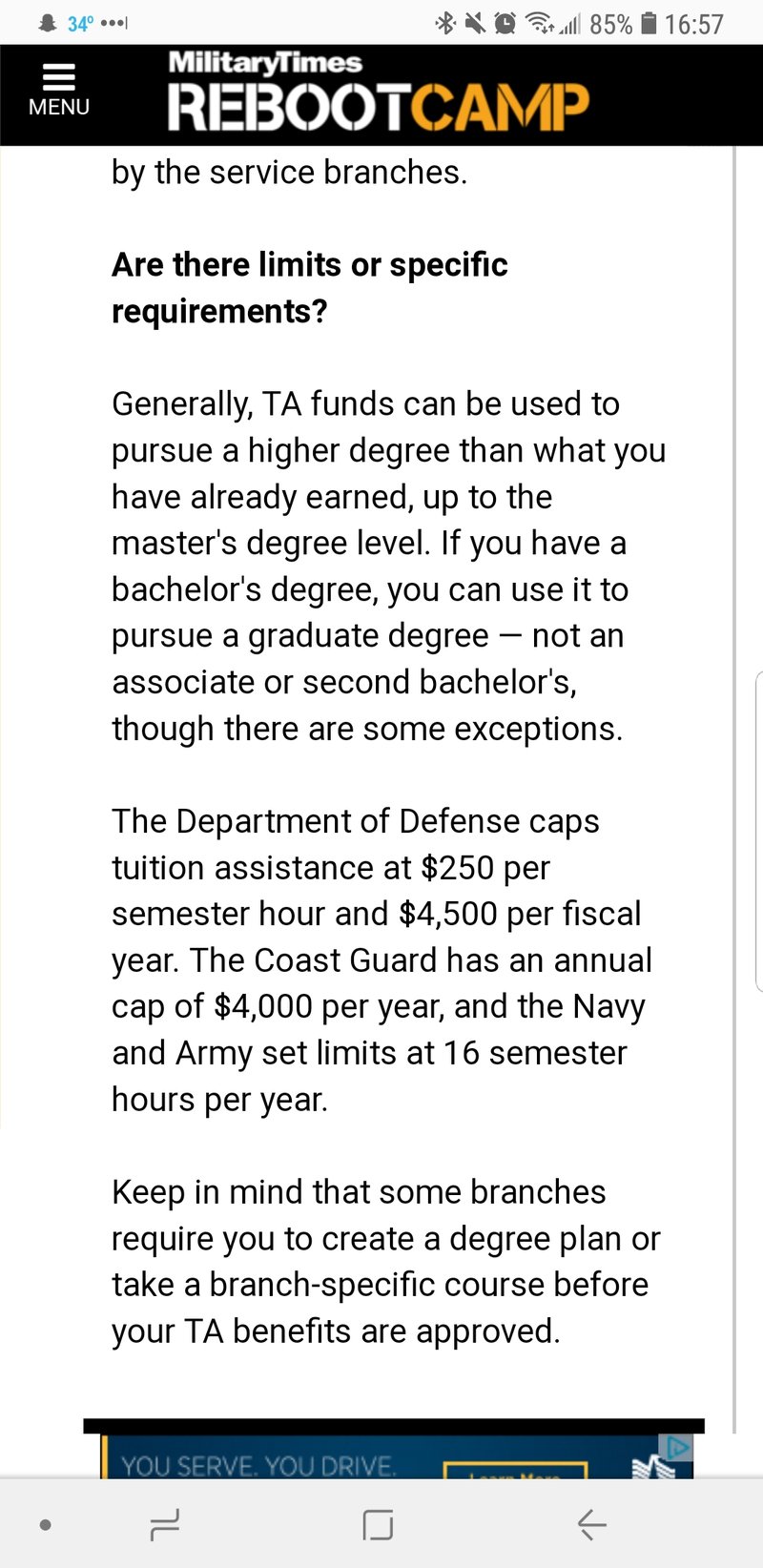This screenshot has height=1568, width=763.
Task: Tap the muted sound status icon
Action: [x=474, y=24]
